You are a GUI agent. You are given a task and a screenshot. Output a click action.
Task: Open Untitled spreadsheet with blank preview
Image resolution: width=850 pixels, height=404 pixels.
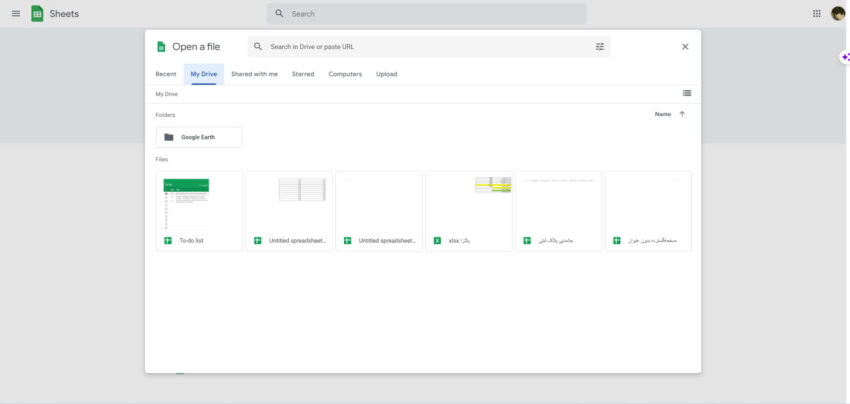point(379,211)
